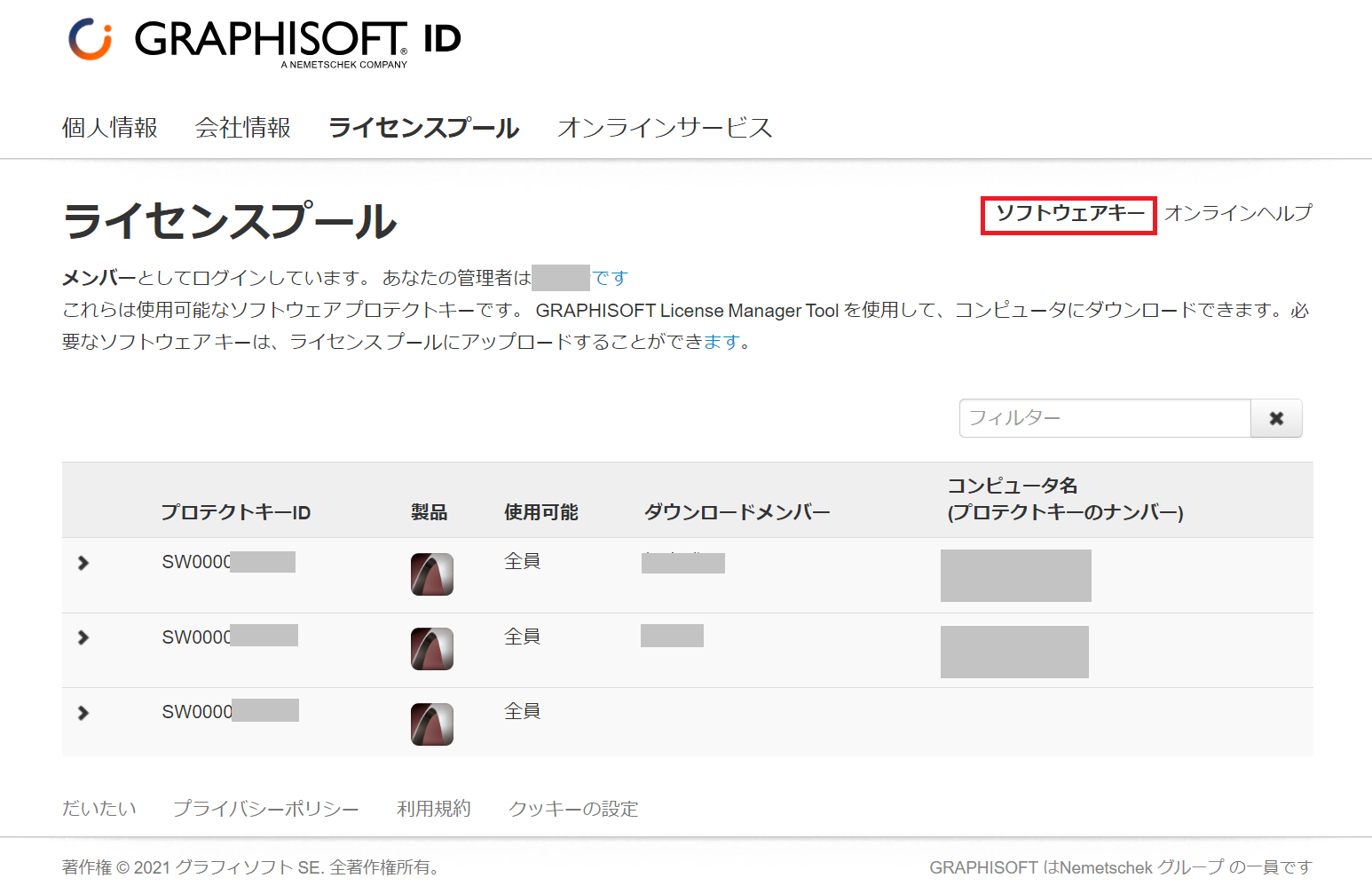Viewport: 1372px width, 886px height.
Task: Open the クッキーの設定 footer link
Action: [x=573, y=809]
